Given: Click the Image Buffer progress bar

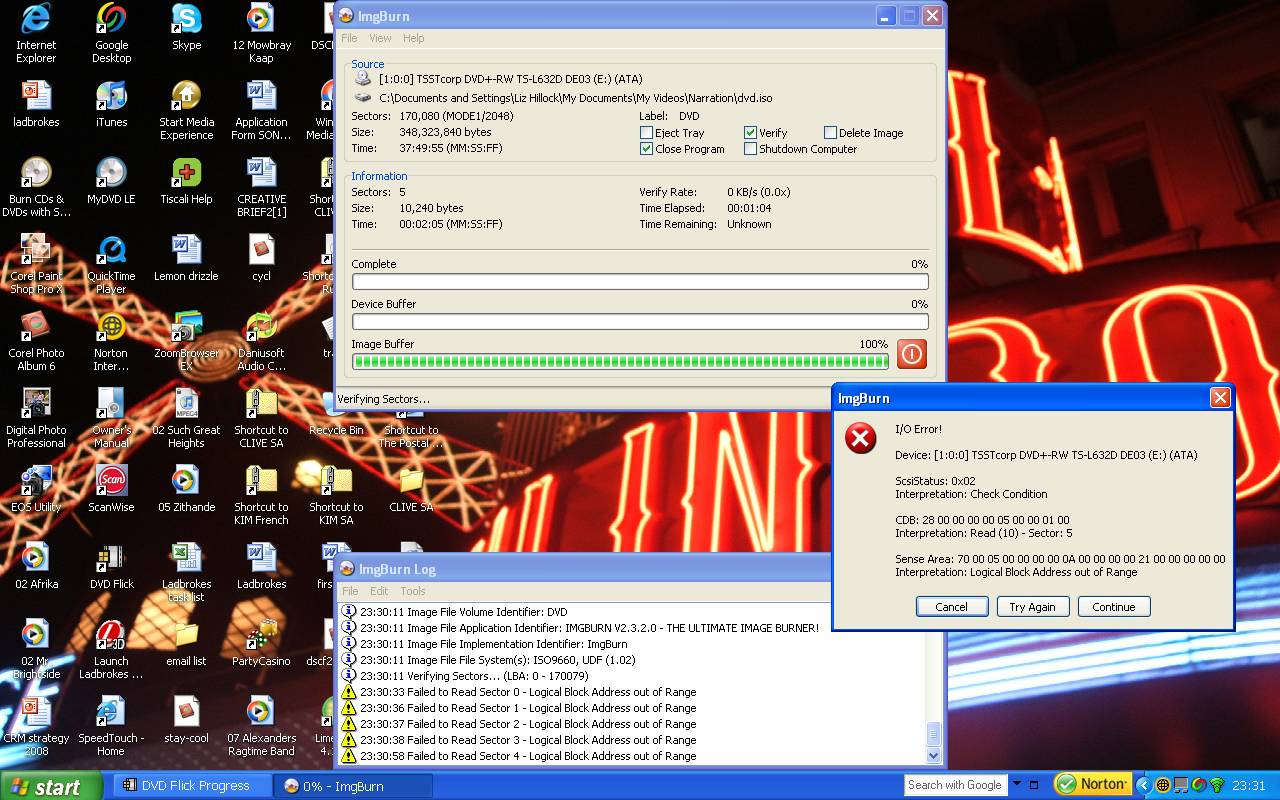Looking at the screenshot, I should point(620,361).
